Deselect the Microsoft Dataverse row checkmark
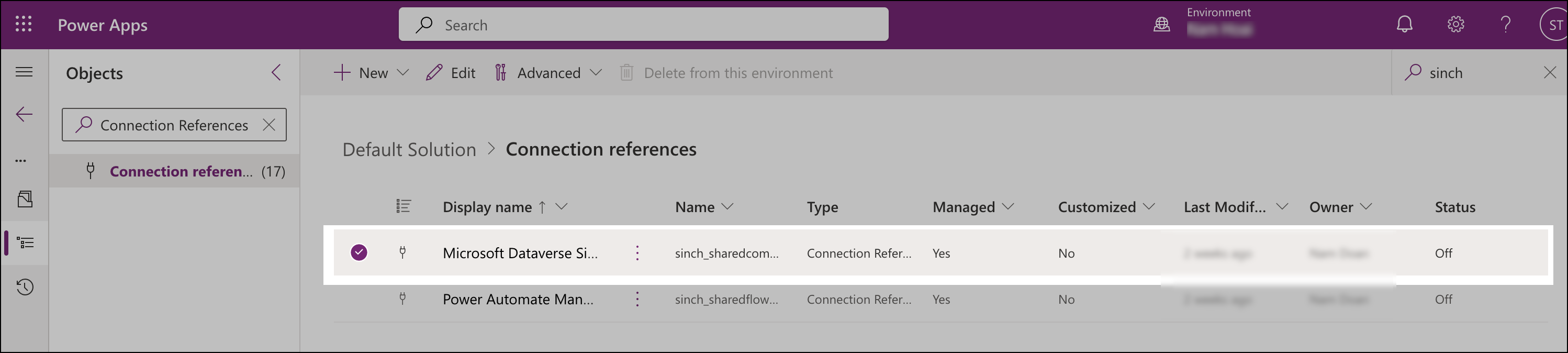Image resolution: width=1568 pixels, height=353 pixels. [x=359, y=252]
